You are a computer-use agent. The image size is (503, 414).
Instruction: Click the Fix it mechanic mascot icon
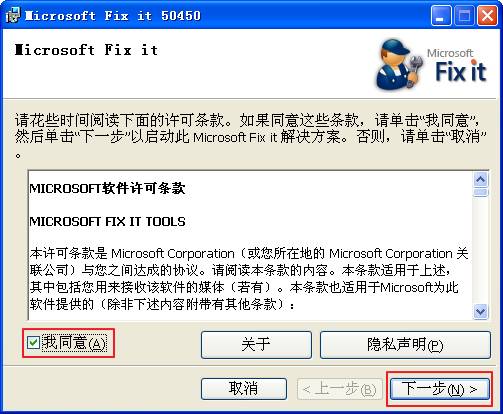(399, 64)
